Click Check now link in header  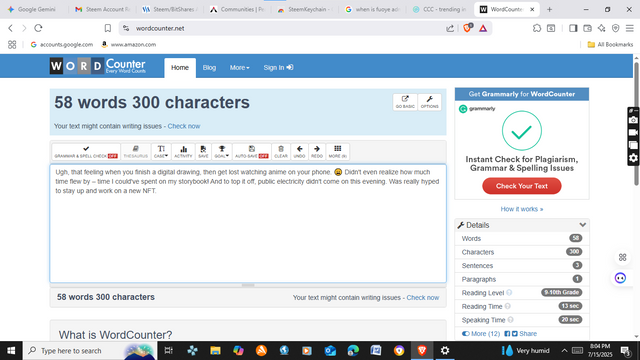pyautogui.click(x=184, y=126)
